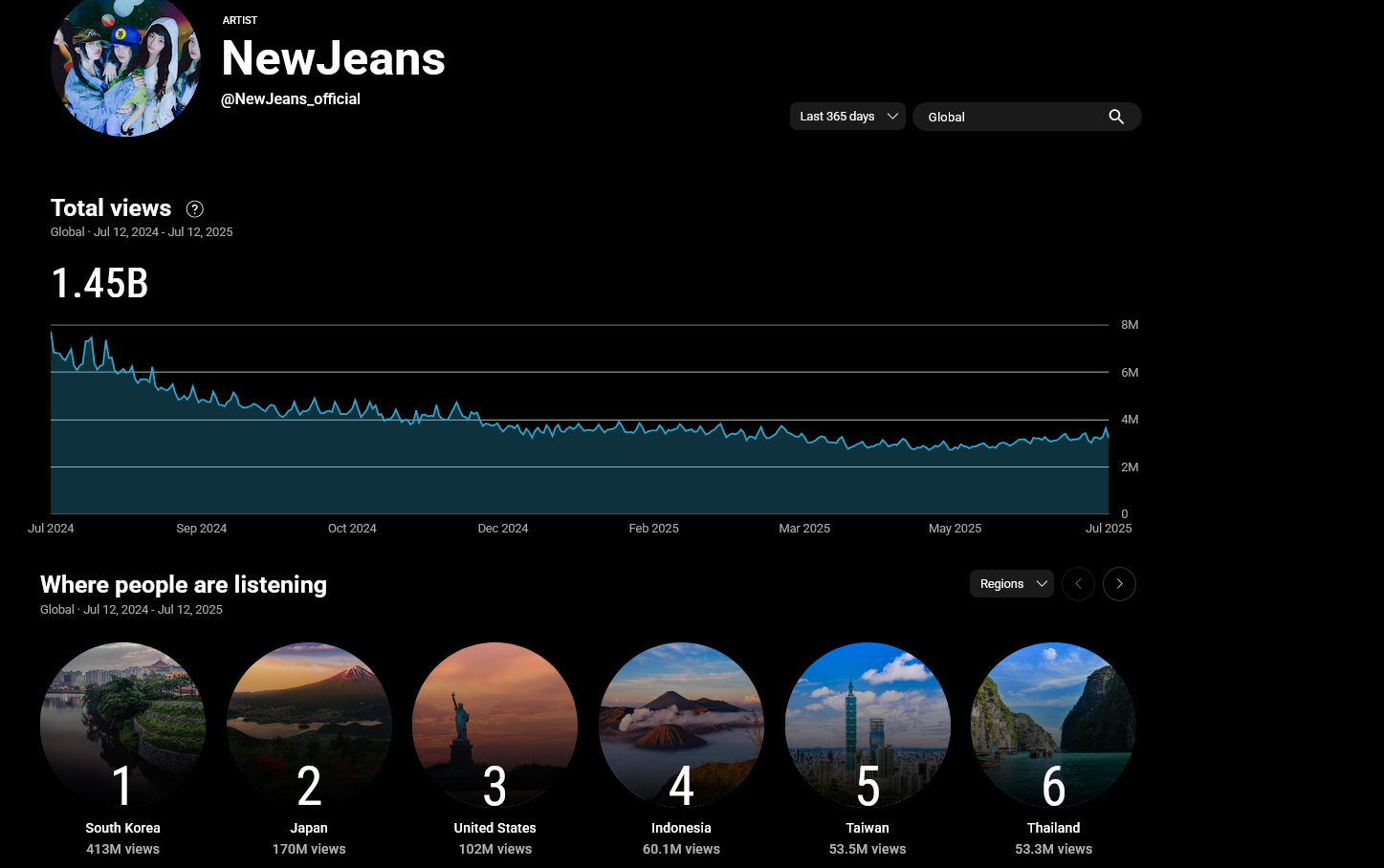Click the Global location search field
The height and width of the screenshot is (868, 1384).
pos(1027,117)
